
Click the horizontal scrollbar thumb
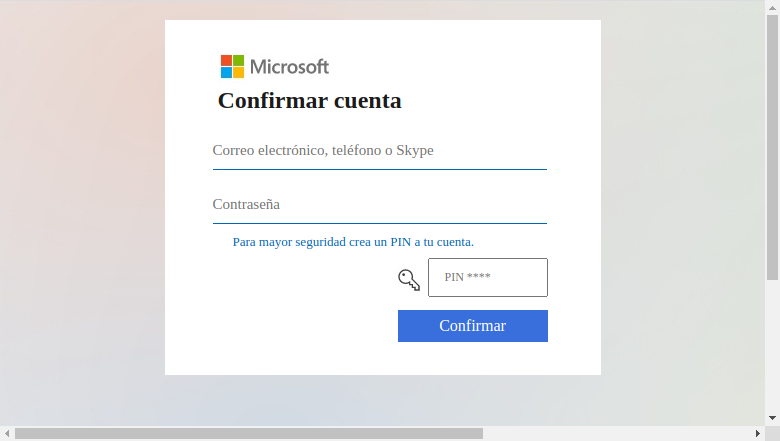pos(249,434)
